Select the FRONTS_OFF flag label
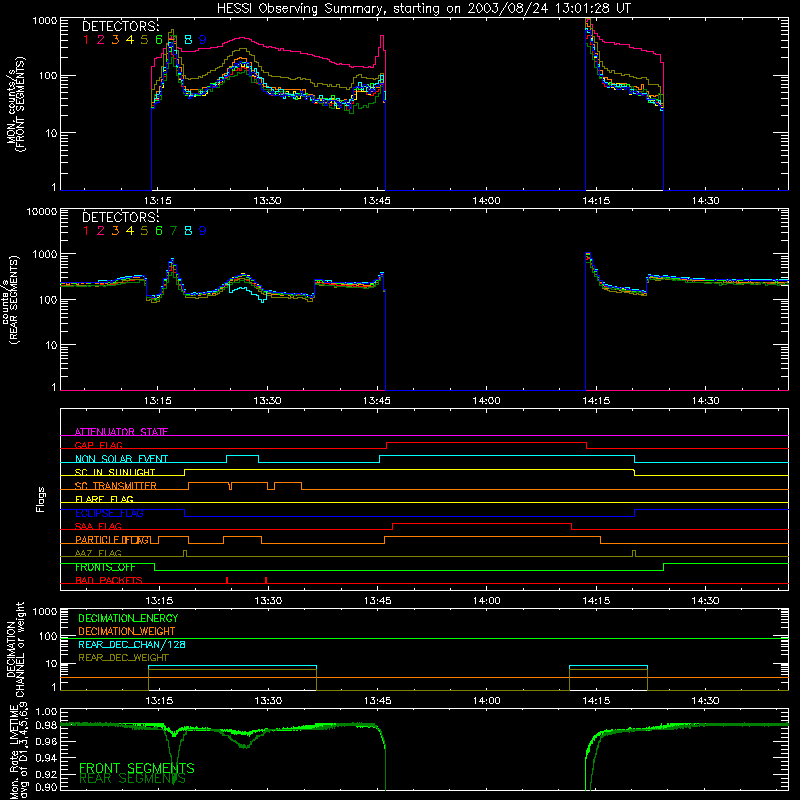 [105, 567]
